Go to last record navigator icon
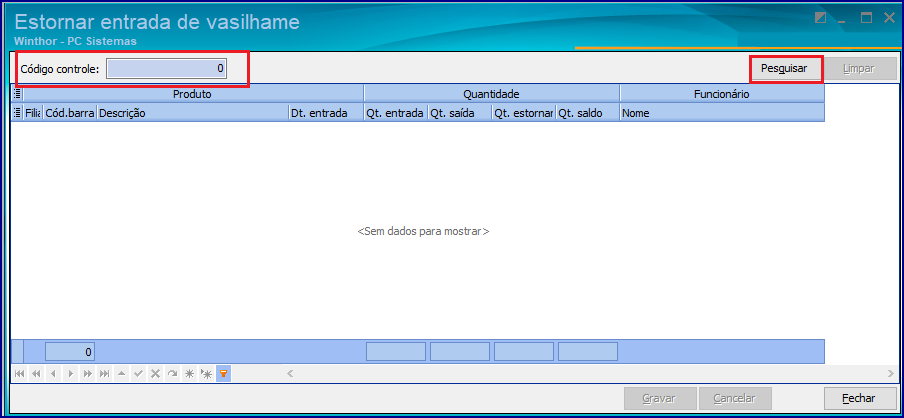904x418 pixels. (x=104, y=374)
